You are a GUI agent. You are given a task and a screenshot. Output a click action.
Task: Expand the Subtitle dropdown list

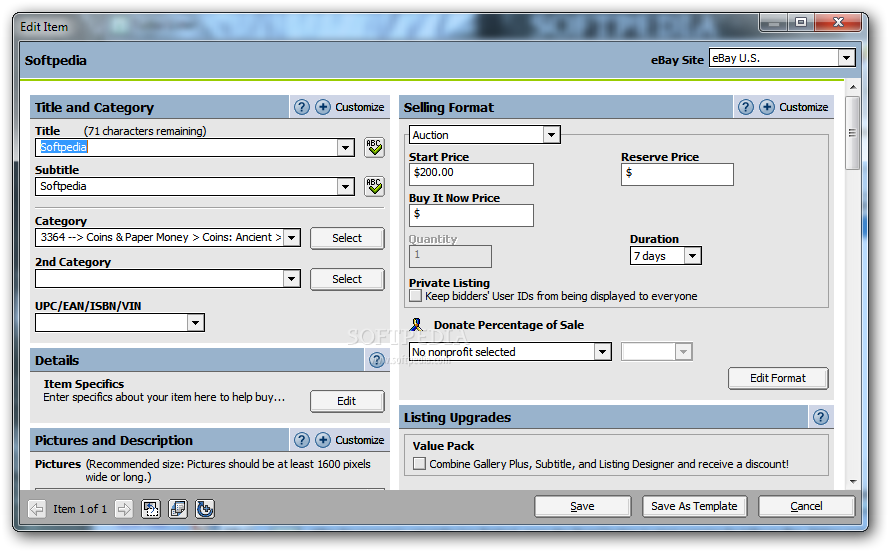point(345,186)
